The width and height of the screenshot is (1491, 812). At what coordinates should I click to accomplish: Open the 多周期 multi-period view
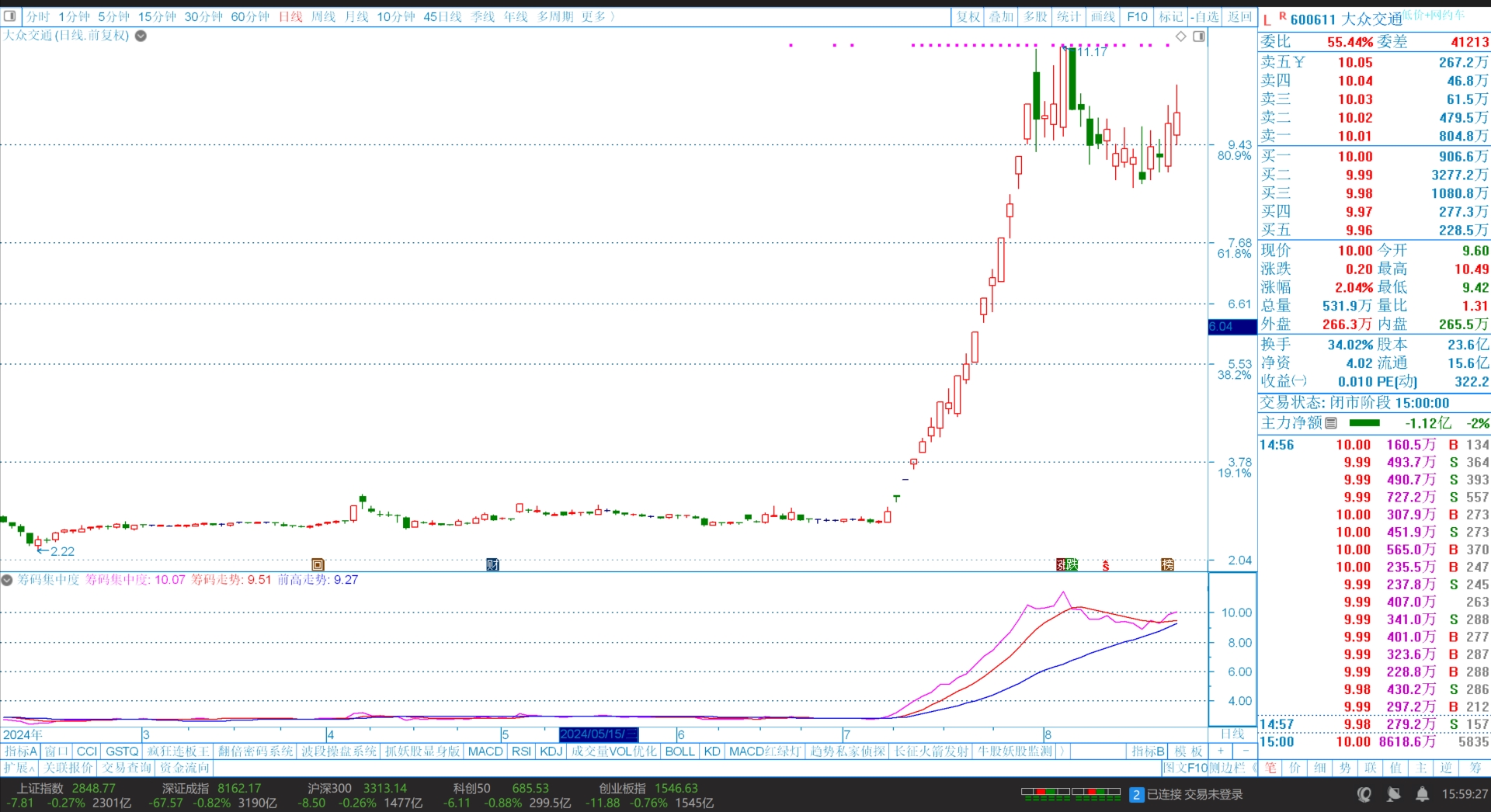click(555, 16)
